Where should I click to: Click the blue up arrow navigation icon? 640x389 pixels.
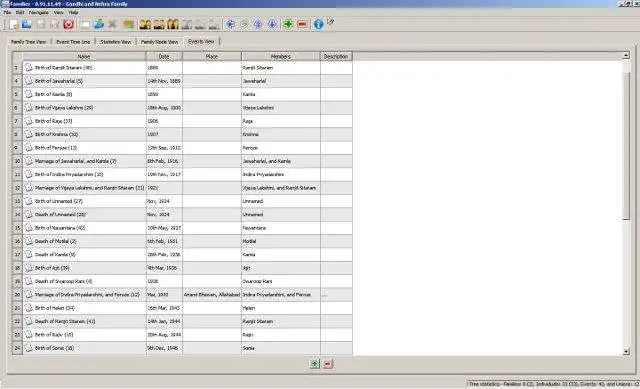pos(258,24)
